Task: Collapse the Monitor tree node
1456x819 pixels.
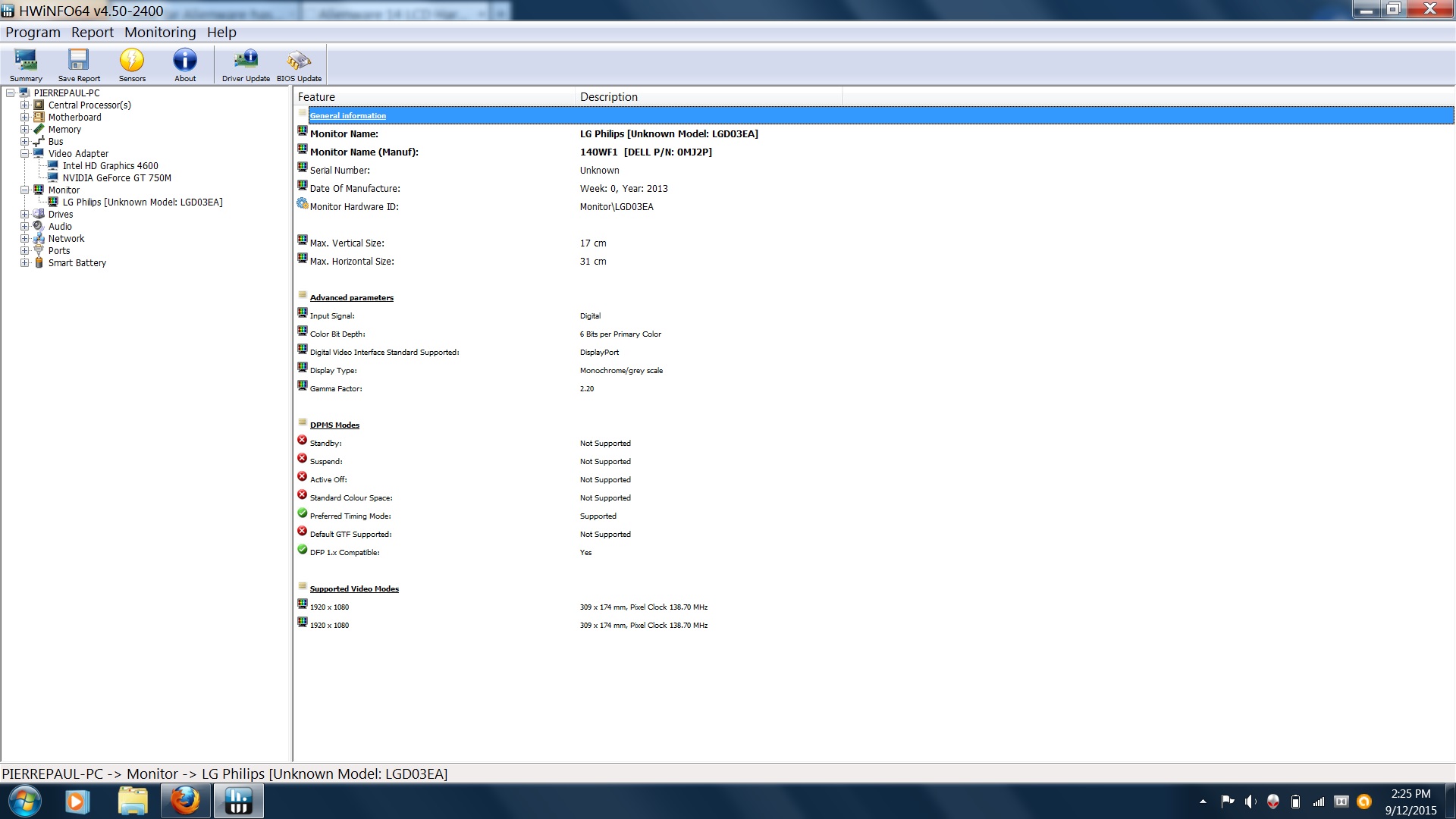Action: [x=24, y=190]
